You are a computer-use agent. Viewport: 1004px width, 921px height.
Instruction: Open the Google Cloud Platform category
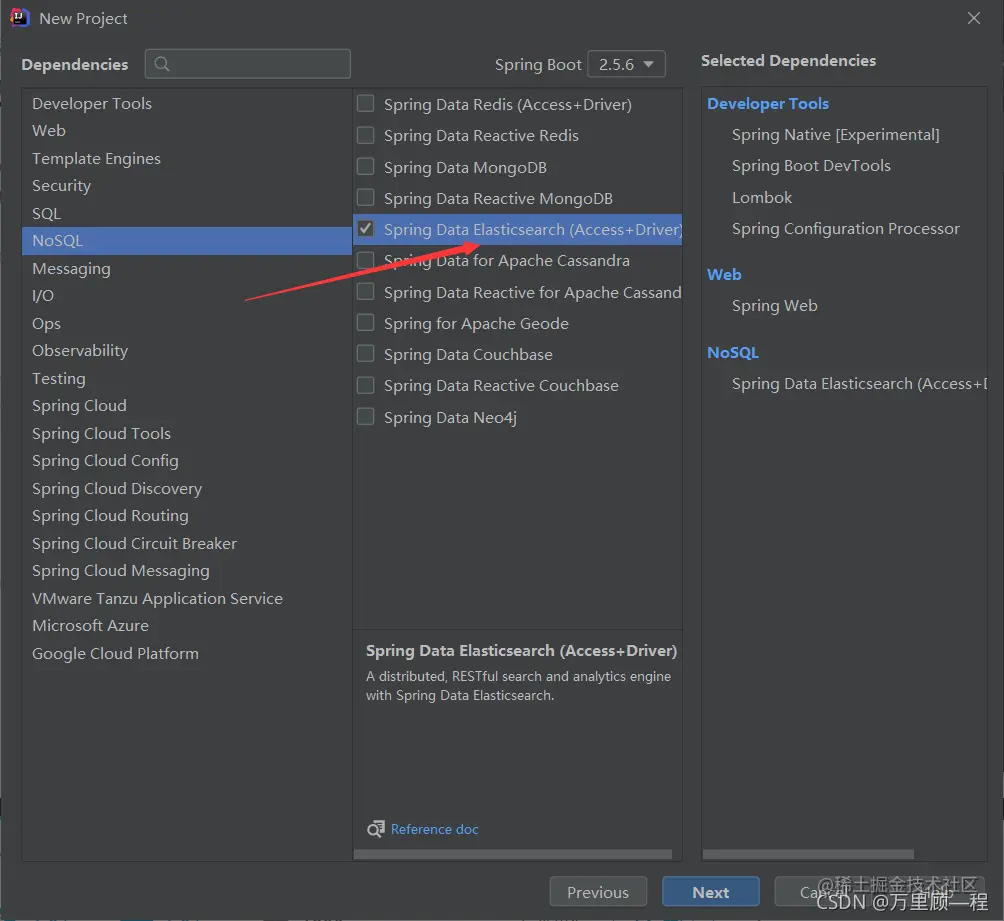tap(186, 654)
